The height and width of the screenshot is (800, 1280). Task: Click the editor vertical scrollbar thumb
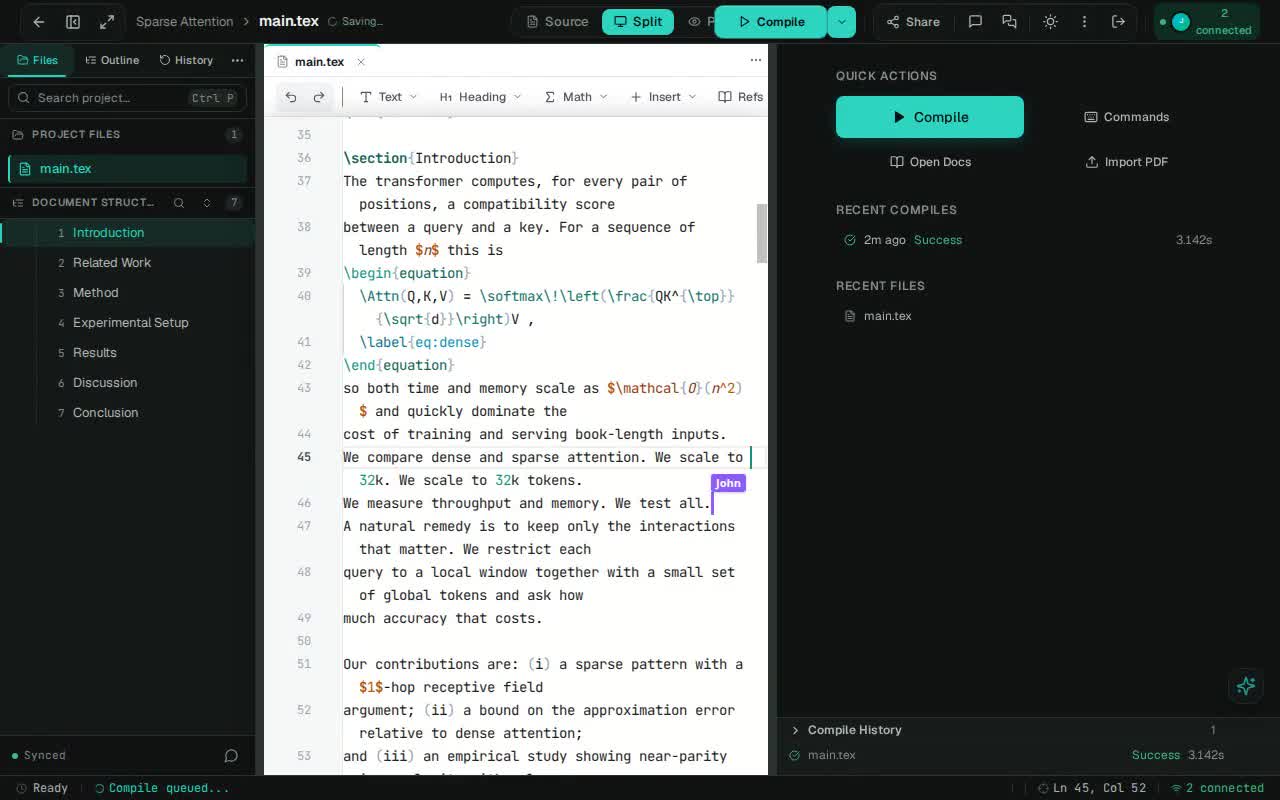[x=761, y=234]
